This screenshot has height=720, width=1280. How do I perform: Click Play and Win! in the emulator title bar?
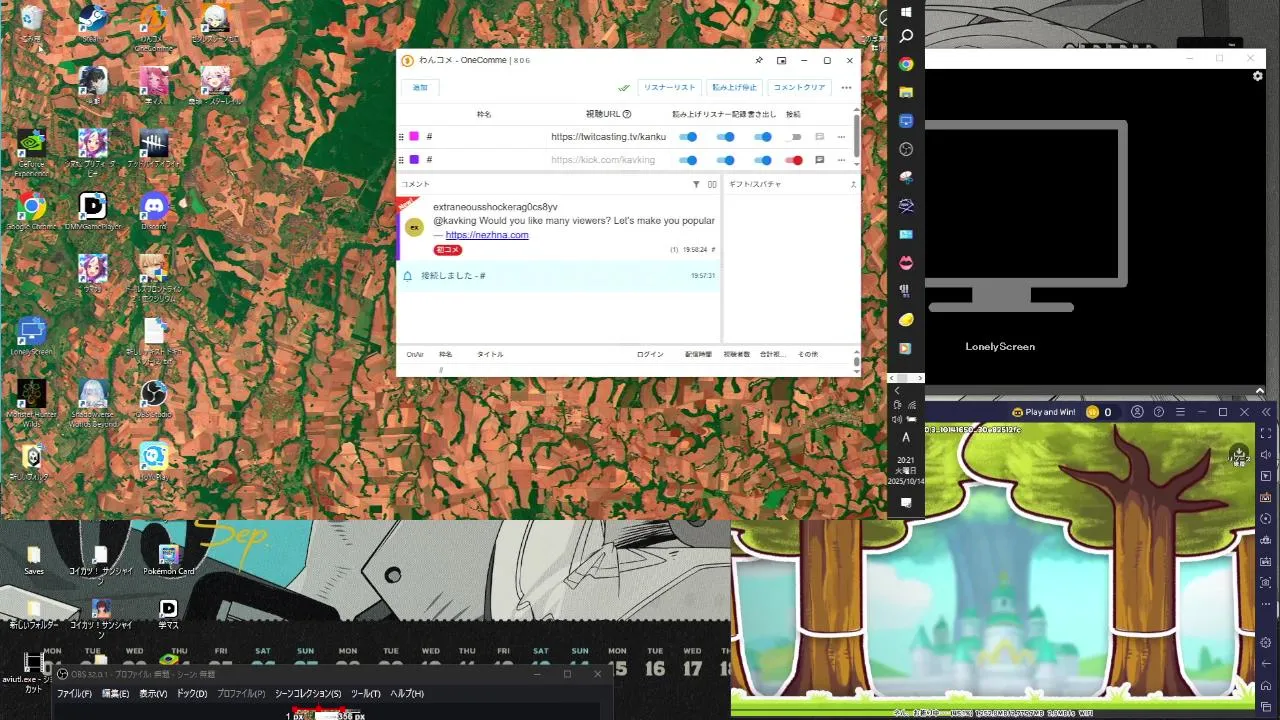pyautogui.click(x=1044, y=412)
